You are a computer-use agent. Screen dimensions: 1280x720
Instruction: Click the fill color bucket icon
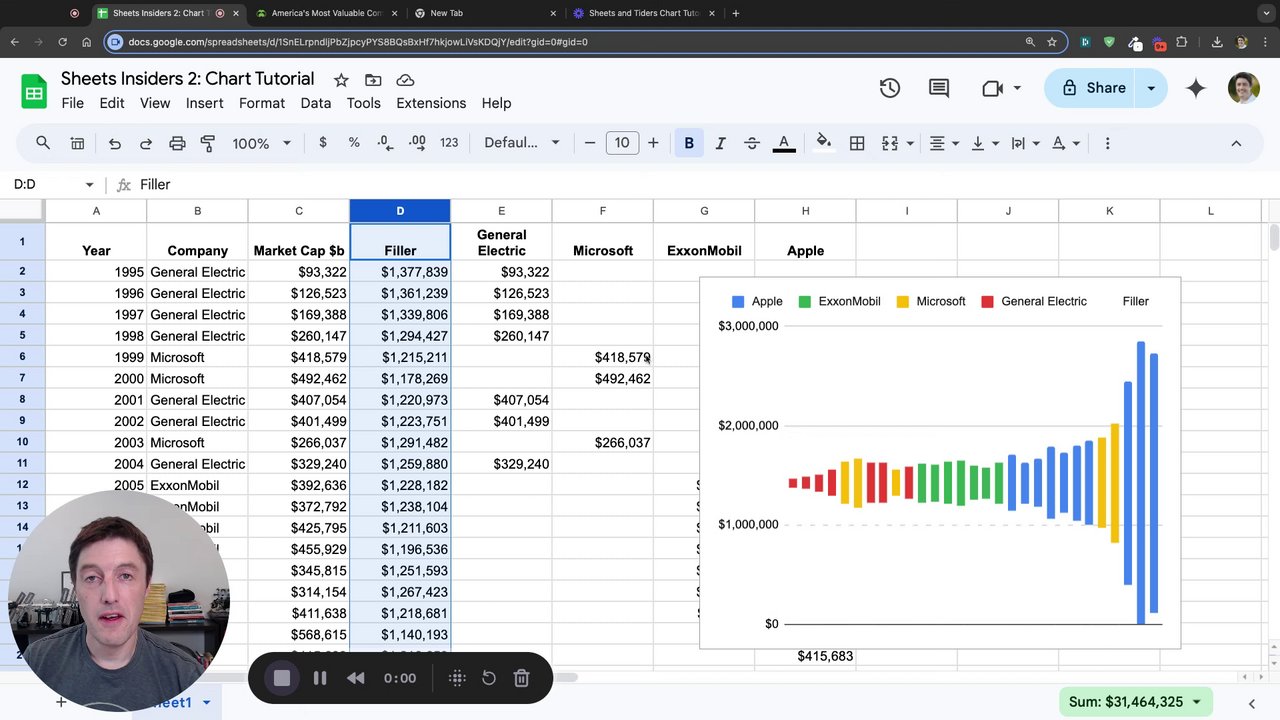(823, 143)
